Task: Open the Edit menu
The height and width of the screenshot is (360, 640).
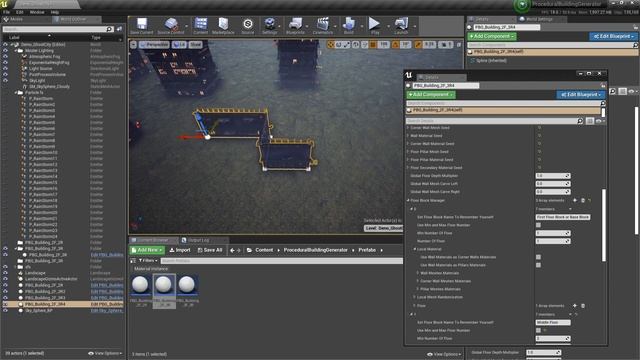Action: pos(20,12)
